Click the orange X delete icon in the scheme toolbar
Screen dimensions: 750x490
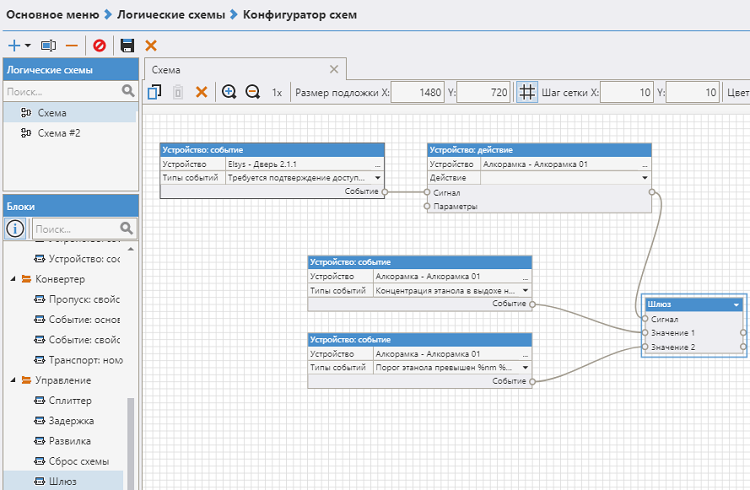[201, 92]
